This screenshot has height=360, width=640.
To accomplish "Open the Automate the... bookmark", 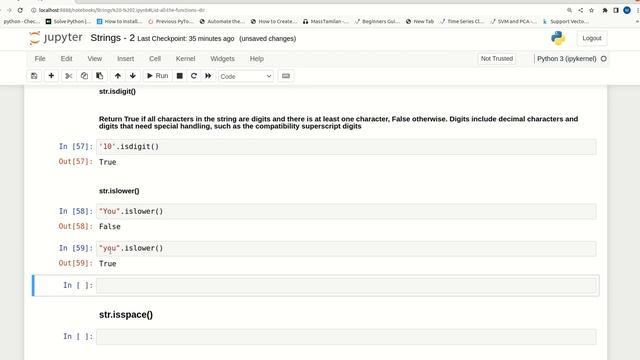I will click(222, 21).
